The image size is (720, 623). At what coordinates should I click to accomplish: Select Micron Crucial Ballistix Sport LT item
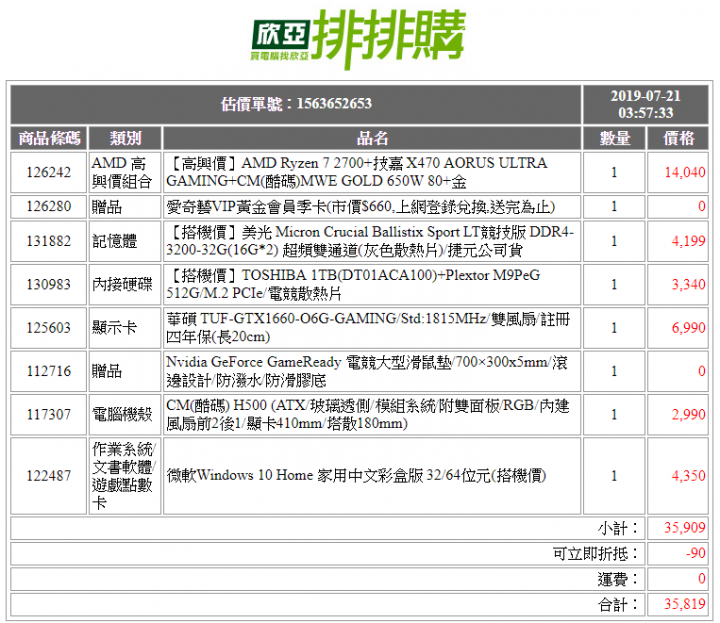tap(370, 241)
